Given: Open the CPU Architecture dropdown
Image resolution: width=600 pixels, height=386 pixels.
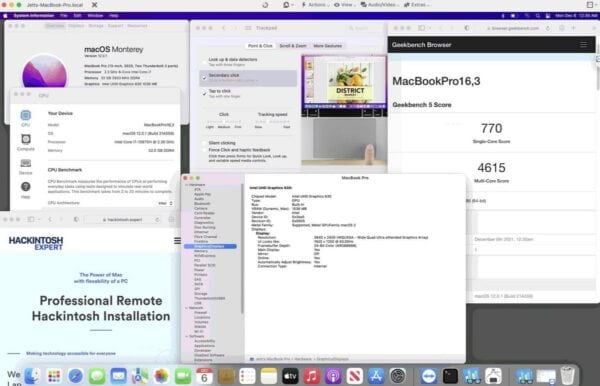Looking at the screenshot, I should click(166, 203).
